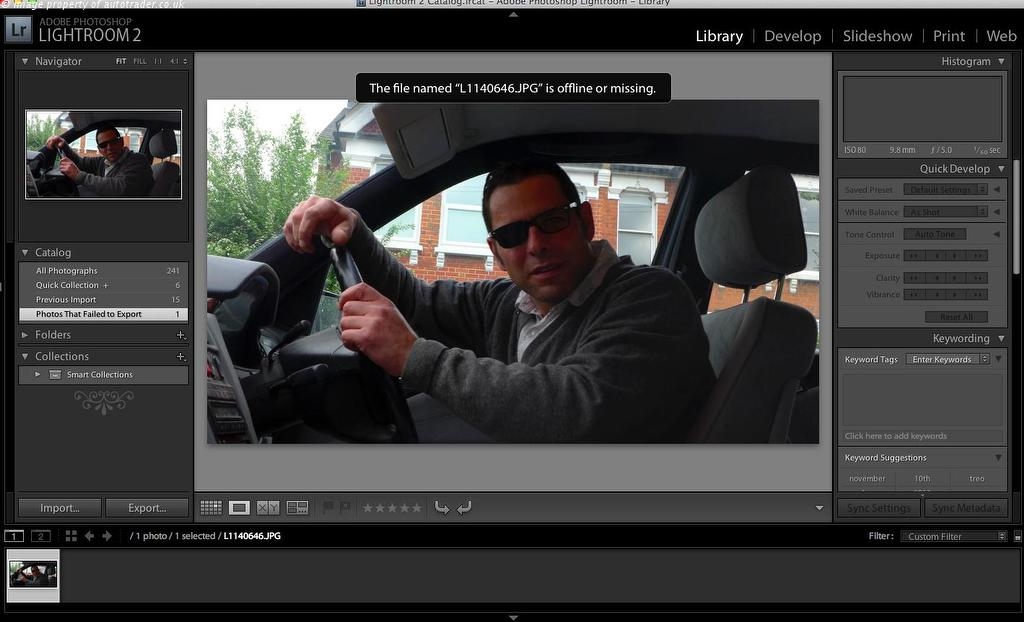
Task: Click the Navigator preview image
Action: pos(104,154)
